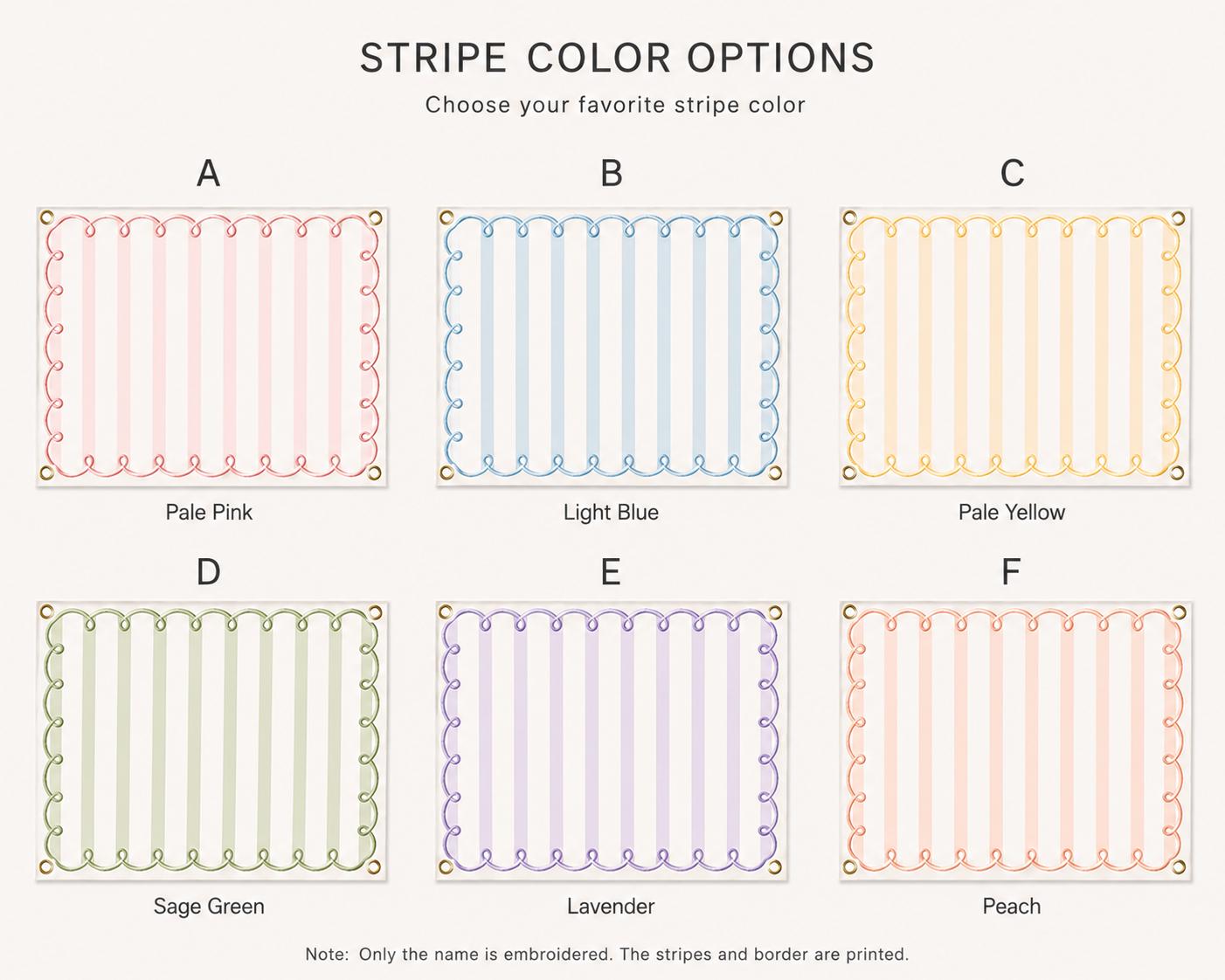Click the letter E heading
The image size is (1225, 980).
click(x=611, y=572)
